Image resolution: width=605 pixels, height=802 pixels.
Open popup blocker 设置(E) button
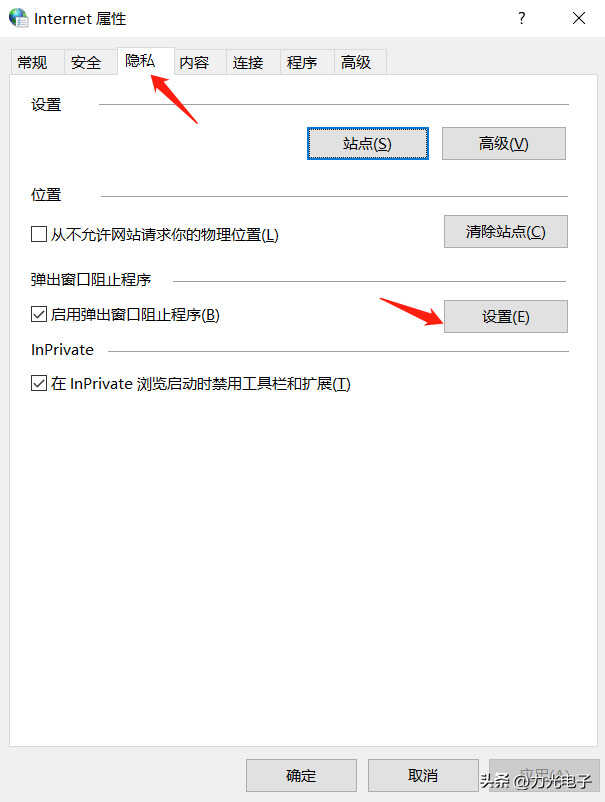(506, 317)
